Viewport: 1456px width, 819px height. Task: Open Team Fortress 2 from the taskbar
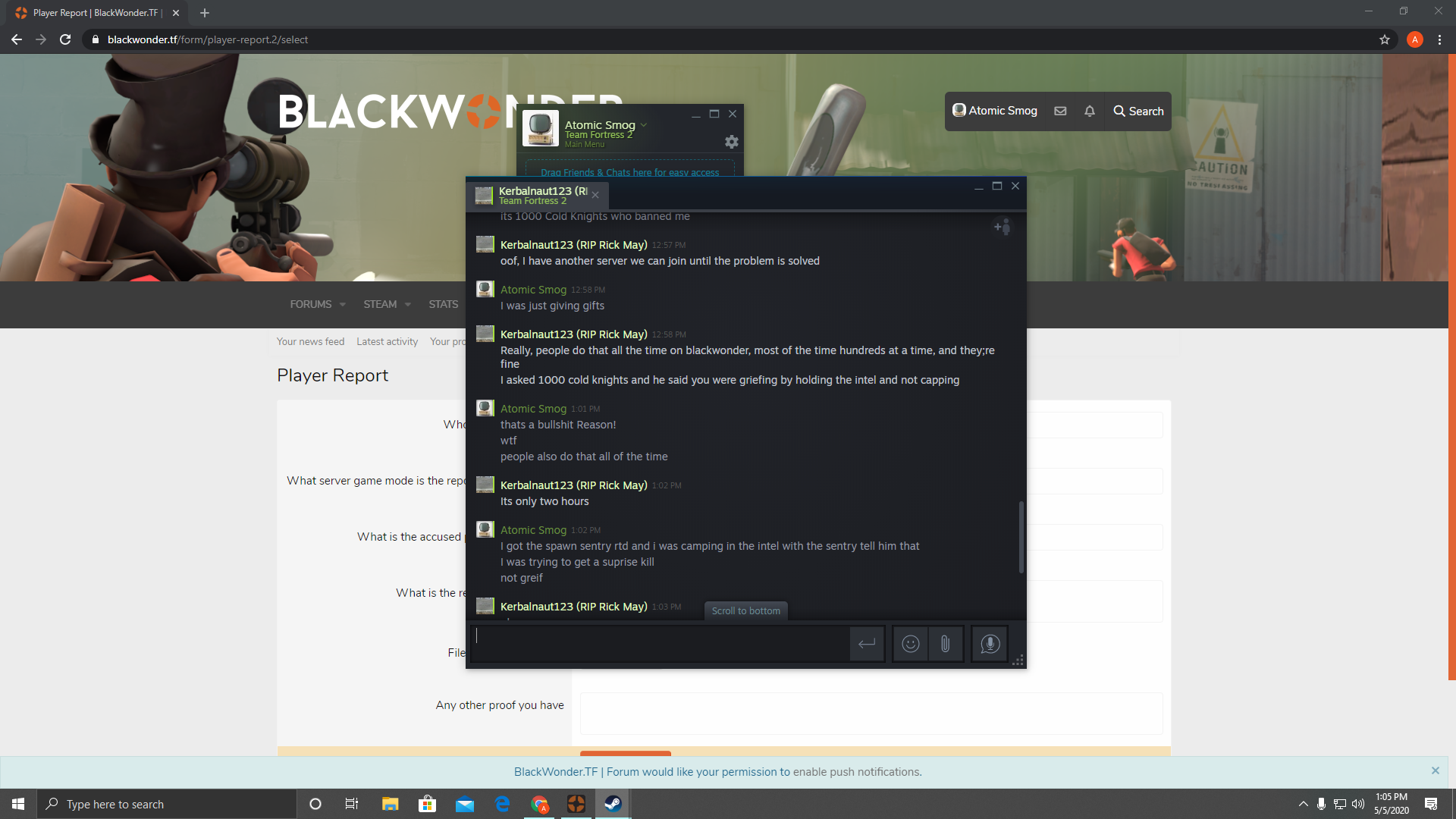pos(576,804)
